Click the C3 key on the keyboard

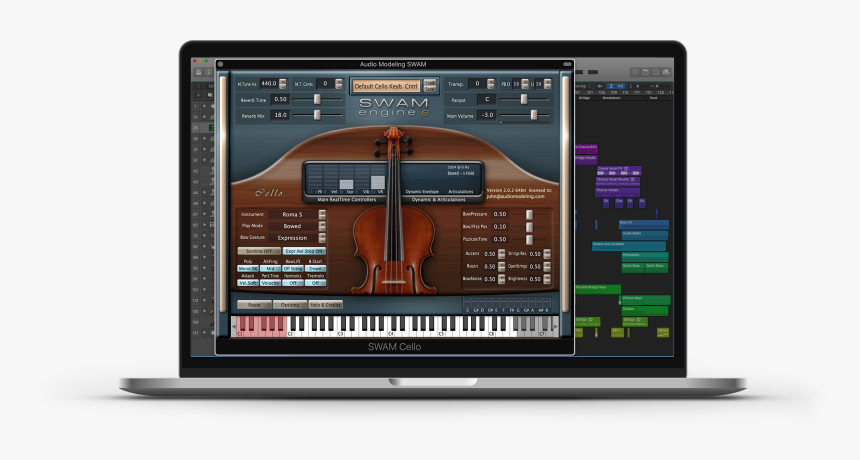click(340, 332)
